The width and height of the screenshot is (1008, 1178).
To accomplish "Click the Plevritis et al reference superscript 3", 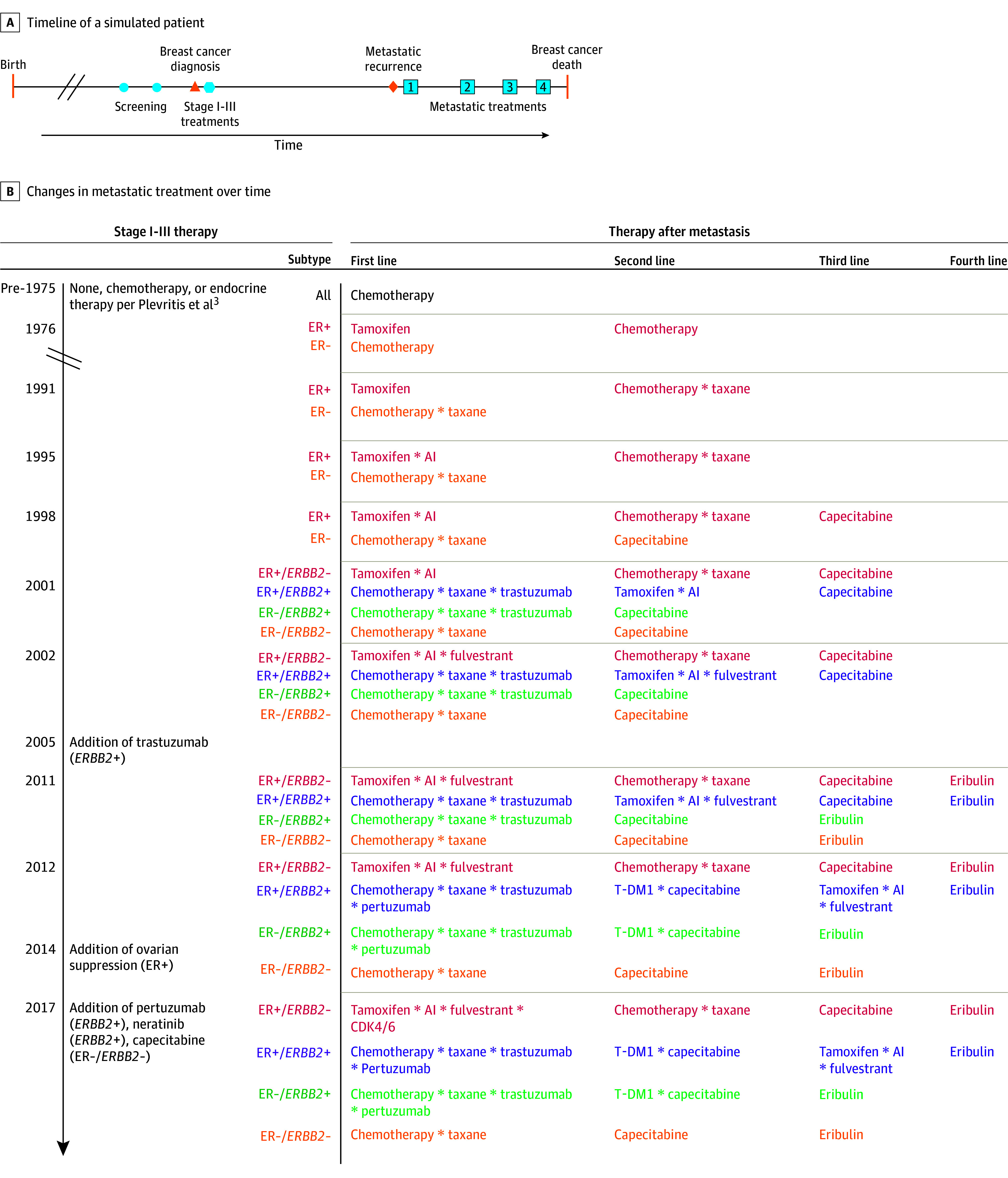I will [x=216, y=301].
